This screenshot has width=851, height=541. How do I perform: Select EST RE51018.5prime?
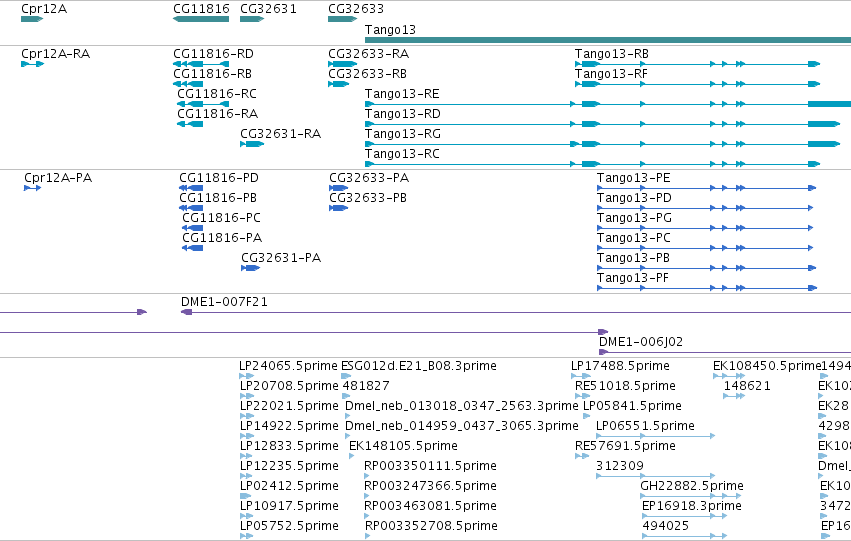625,386
